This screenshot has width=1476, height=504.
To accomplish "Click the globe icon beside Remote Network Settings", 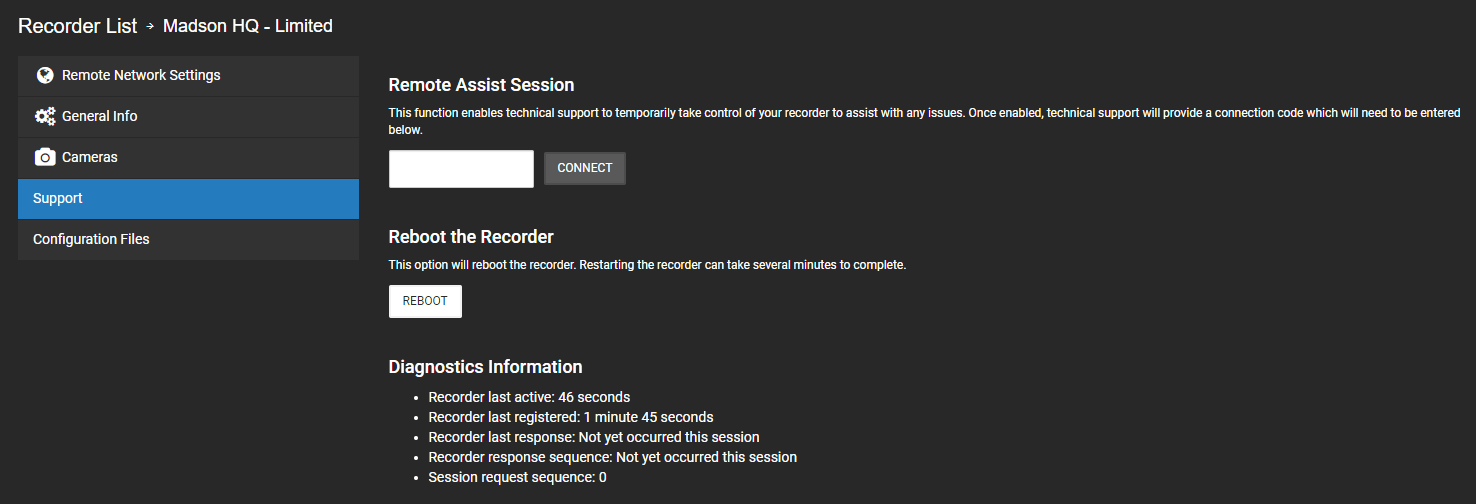I will click(44, 75).
